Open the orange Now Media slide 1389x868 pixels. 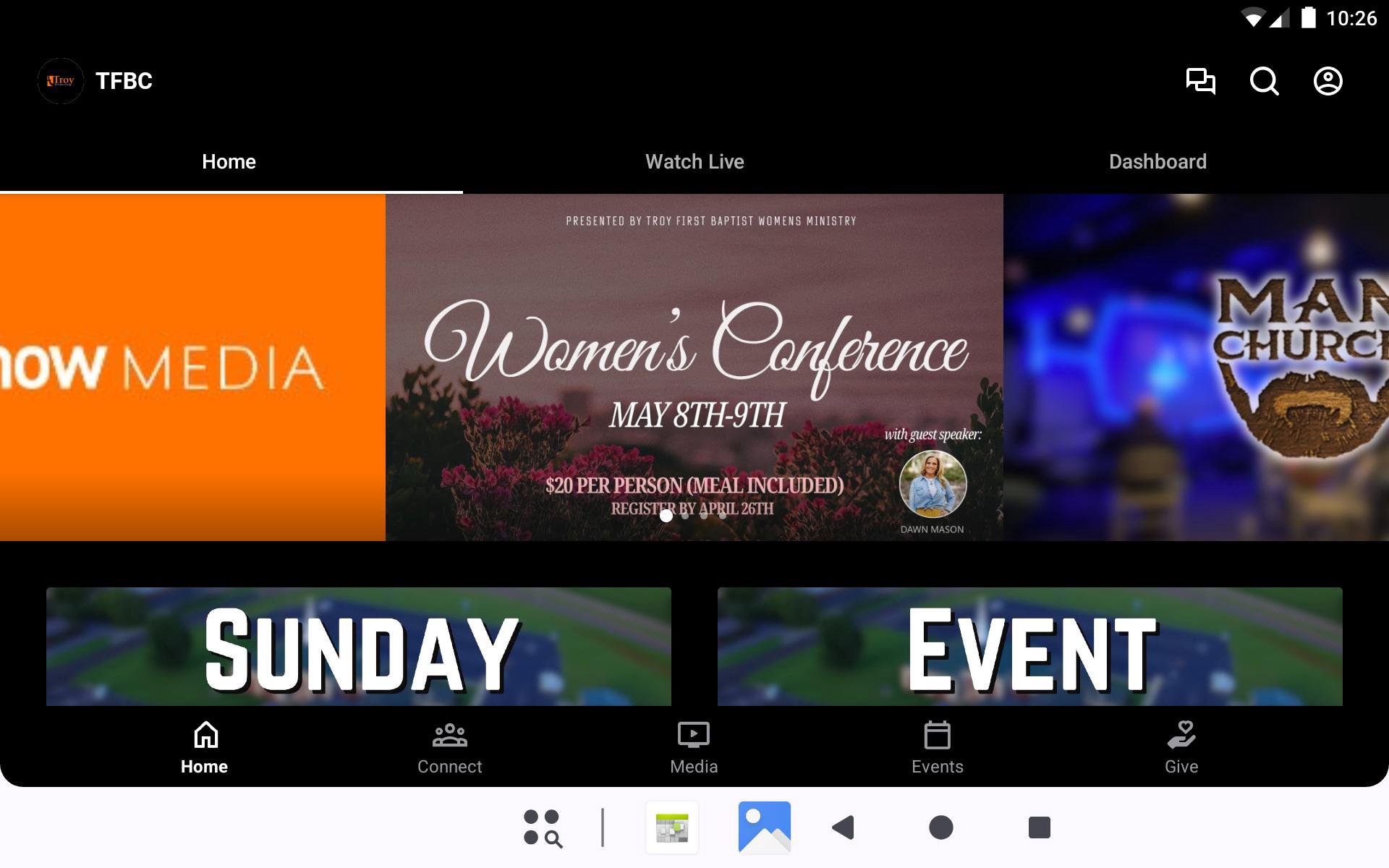coord(192,367)
